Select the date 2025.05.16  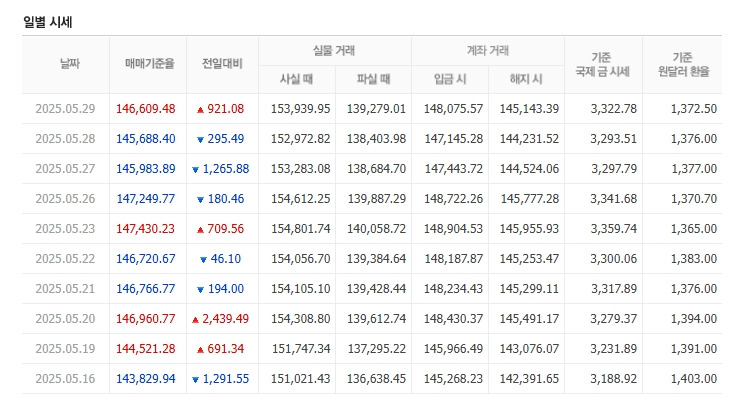[x=65, y=379]
